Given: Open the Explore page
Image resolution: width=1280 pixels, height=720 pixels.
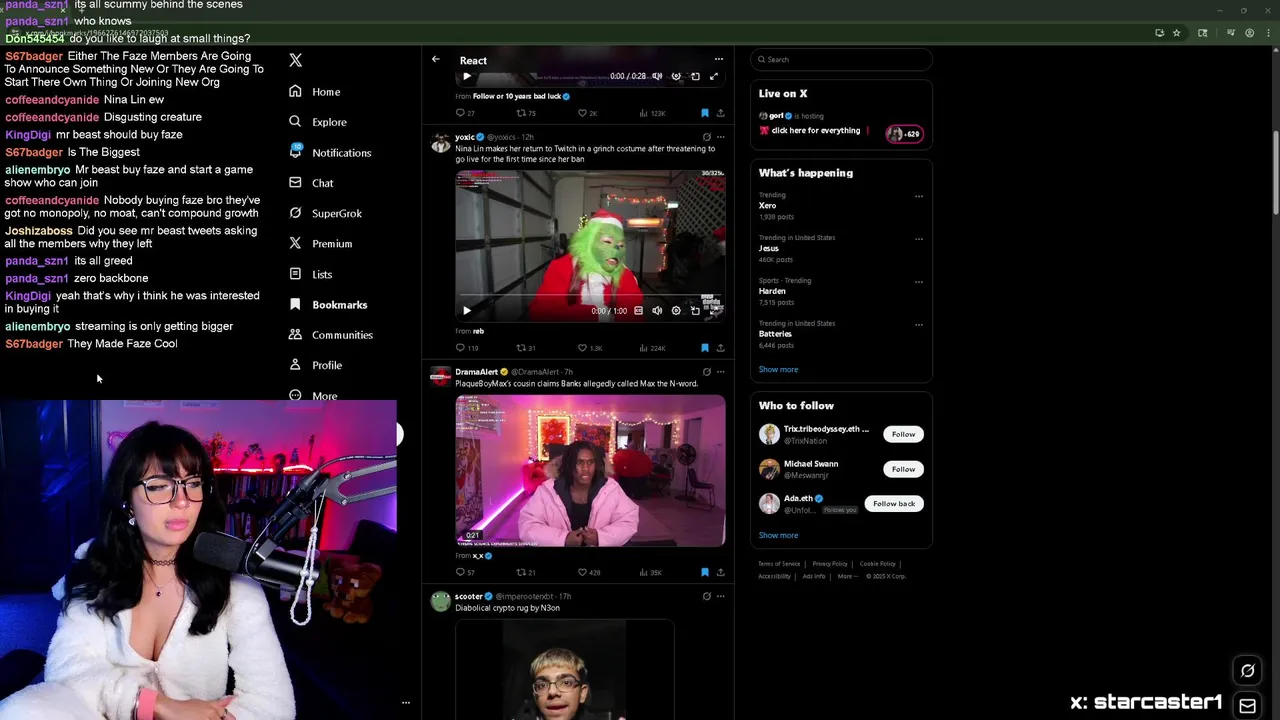Looking at the screenshot, I should tap(318, 122).
